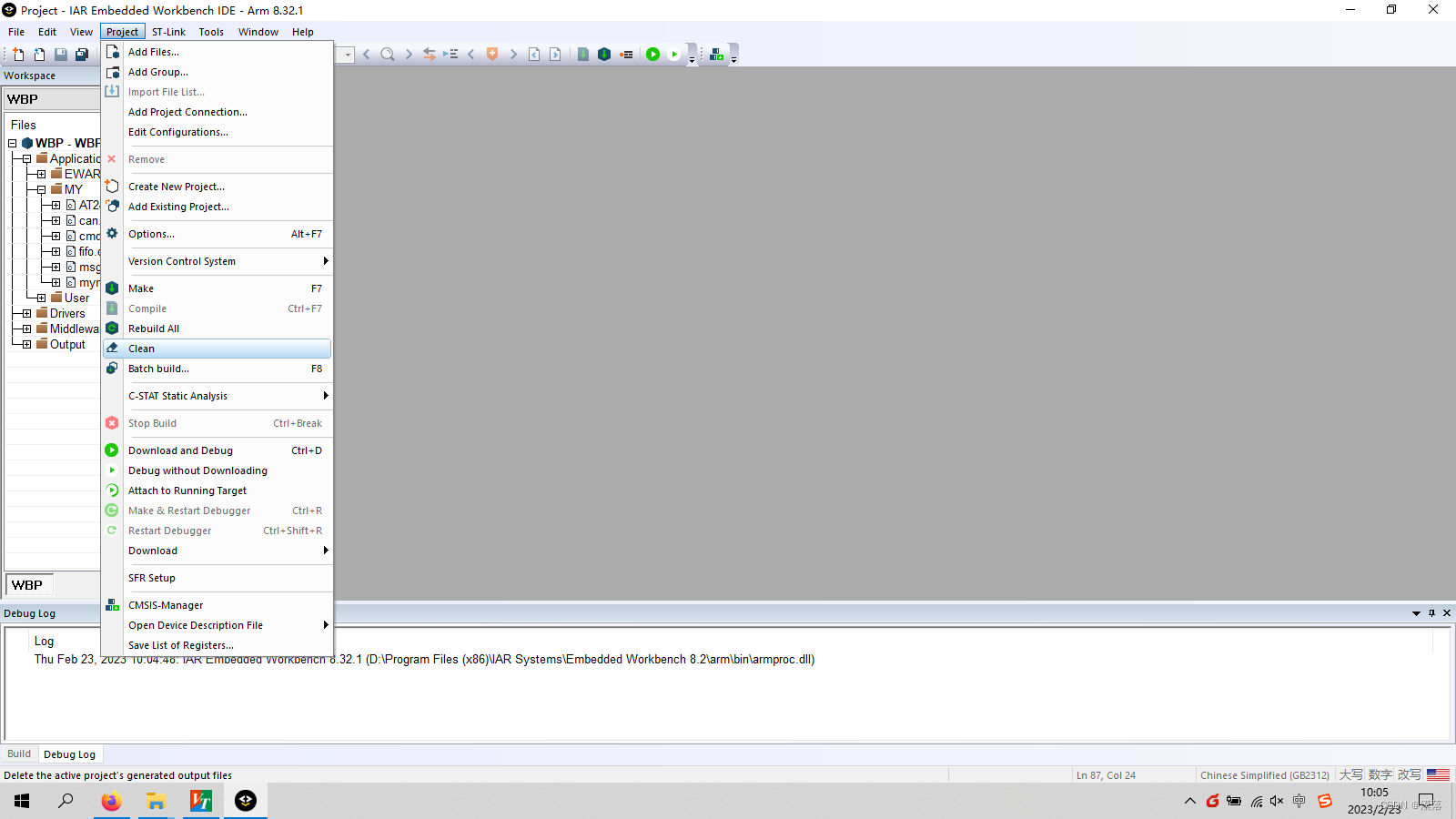Click Make in the Project menu
The width and height of the screenshot is (1456, 819).
[x=217, y=288]
